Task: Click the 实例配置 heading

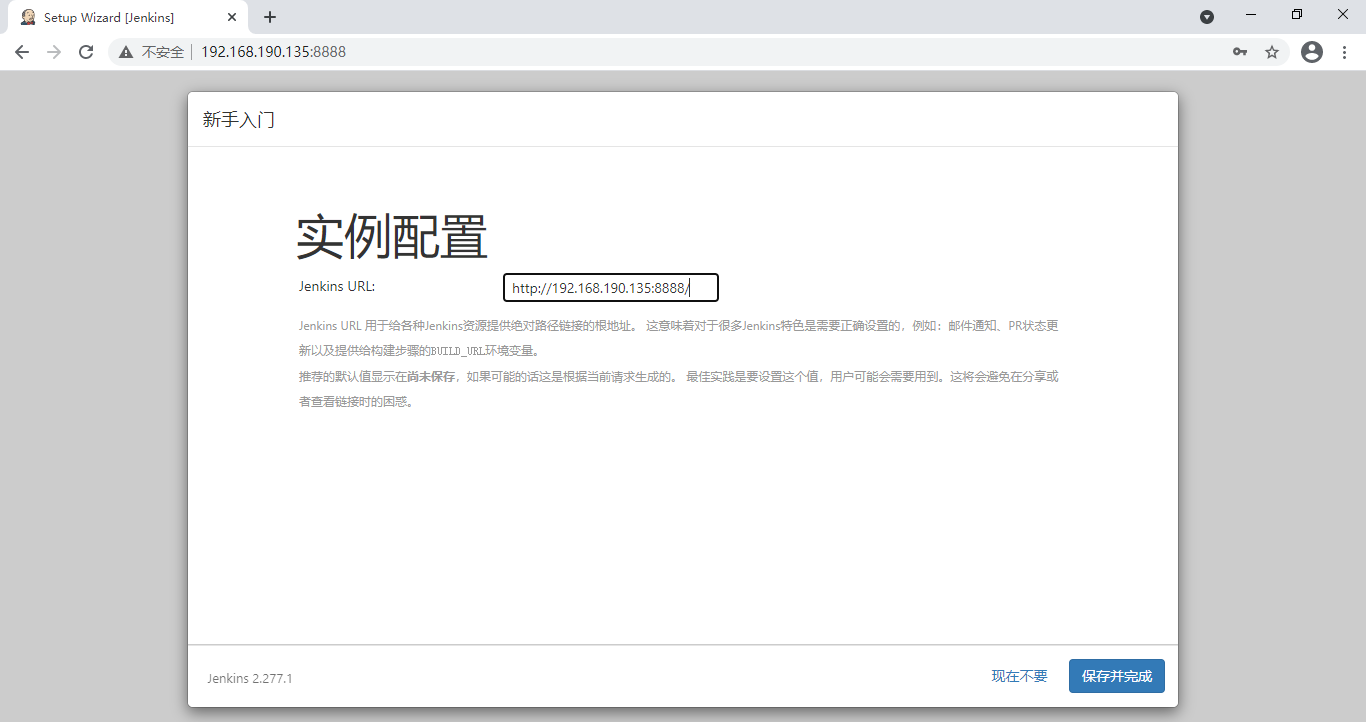Action: (x=392, y=238)
